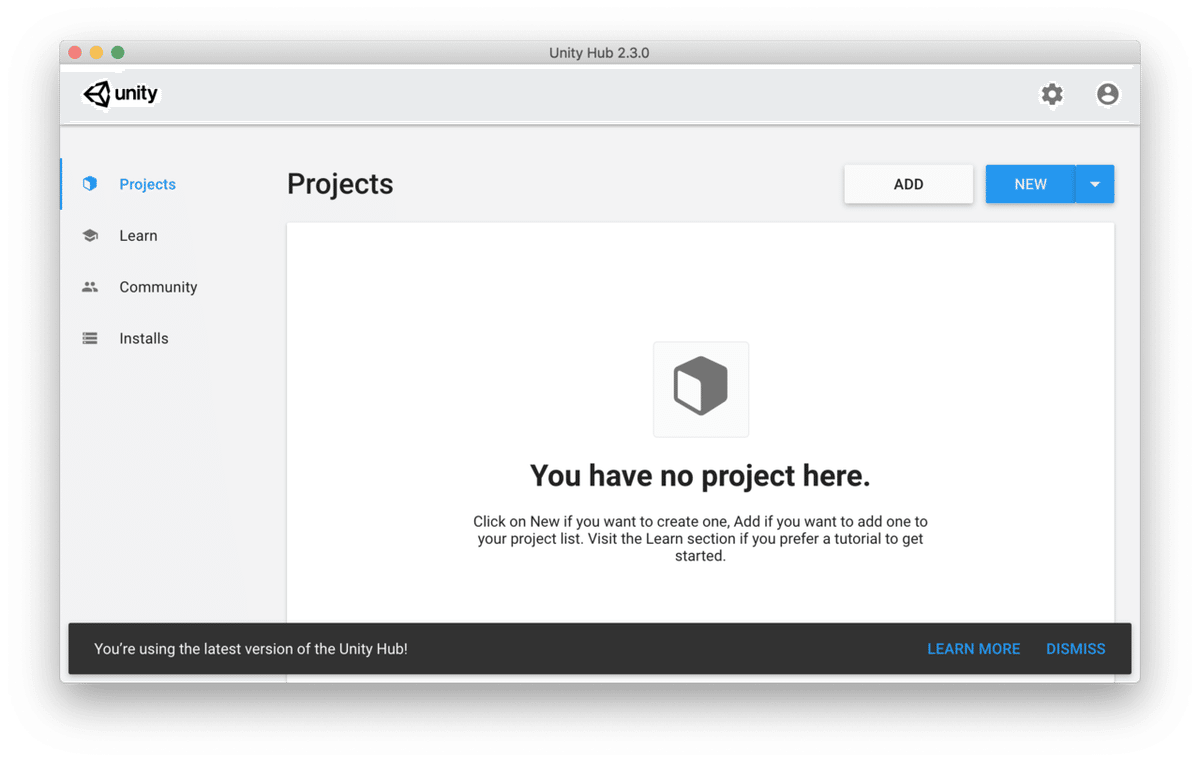
Task: Dismiss the update notification
Action: pos(1076,649)
